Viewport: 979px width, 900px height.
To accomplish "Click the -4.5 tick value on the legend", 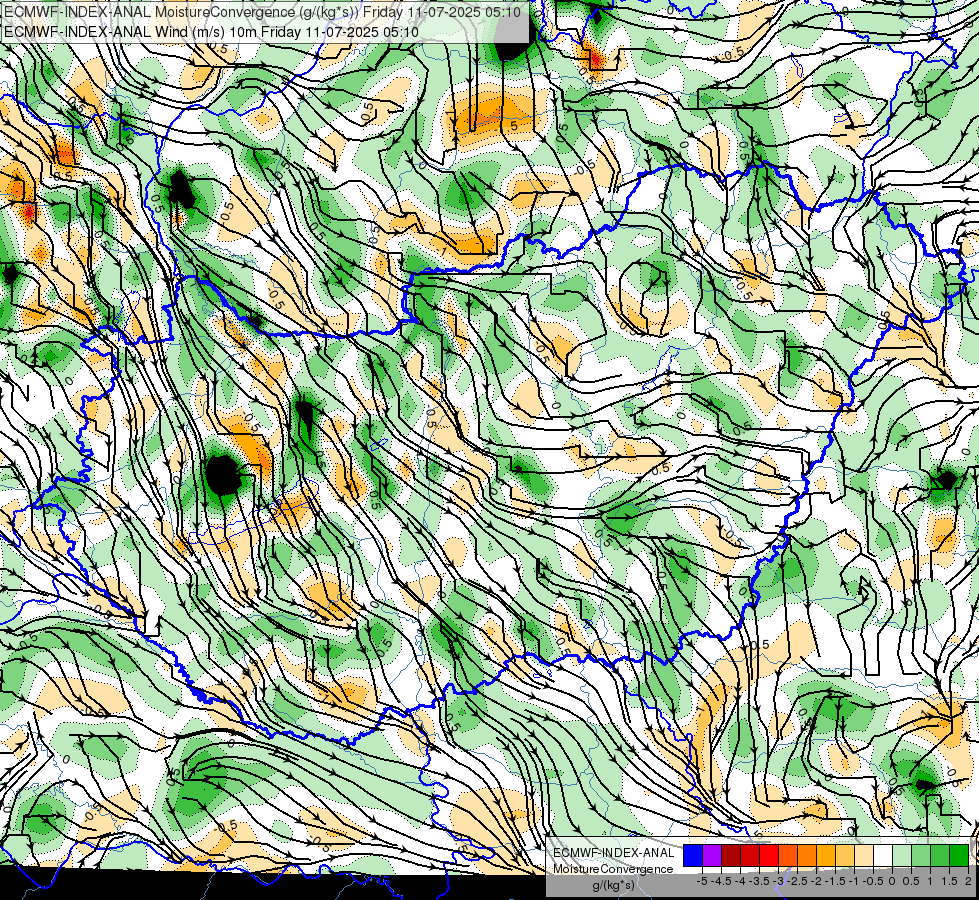I will click(x=721, y=881).
